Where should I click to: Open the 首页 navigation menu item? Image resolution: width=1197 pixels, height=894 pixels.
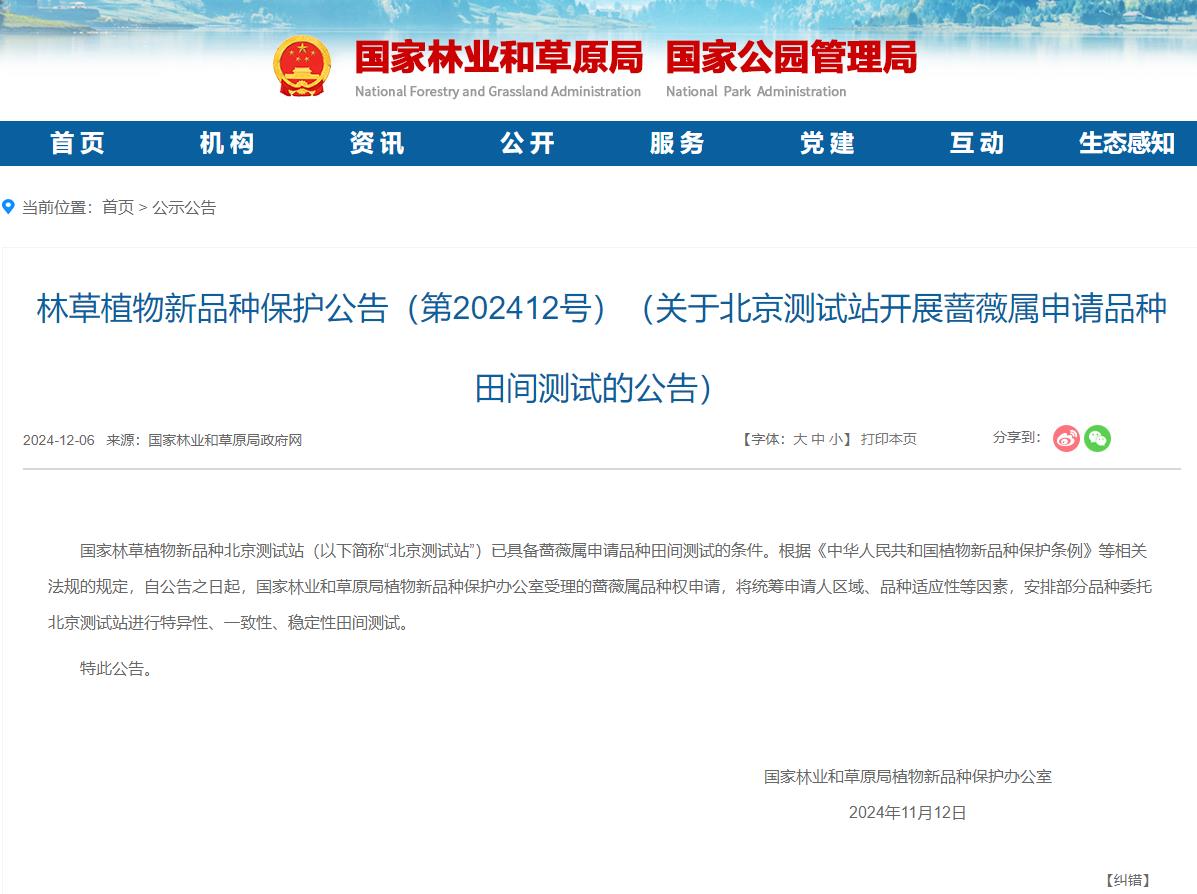click(x=77, y=143)
